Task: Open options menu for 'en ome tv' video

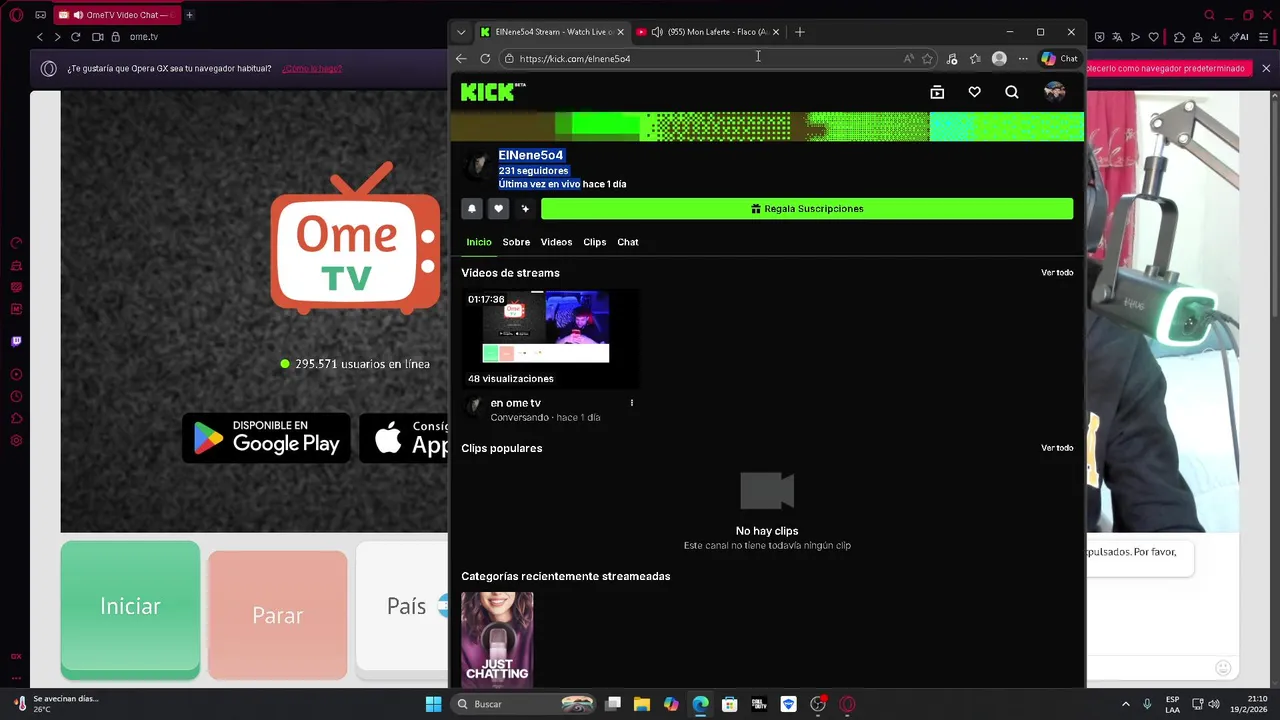Action: (631, 403)
